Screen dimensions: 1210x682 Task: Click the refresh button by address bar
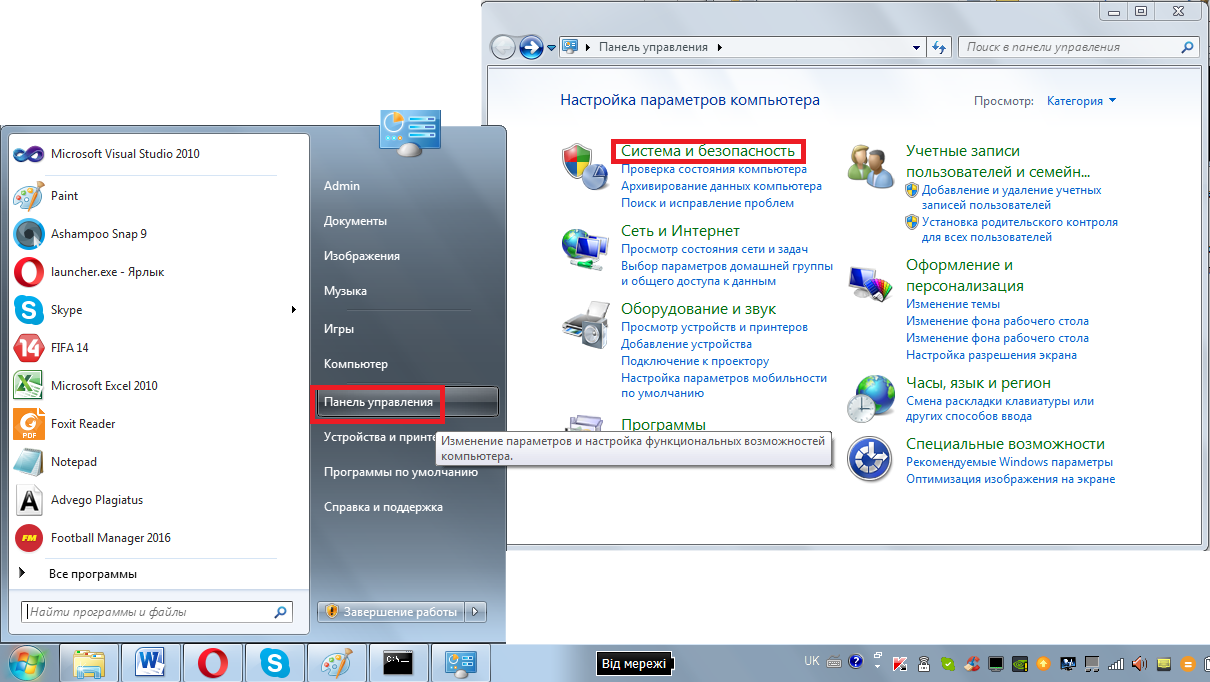(939, 47)
